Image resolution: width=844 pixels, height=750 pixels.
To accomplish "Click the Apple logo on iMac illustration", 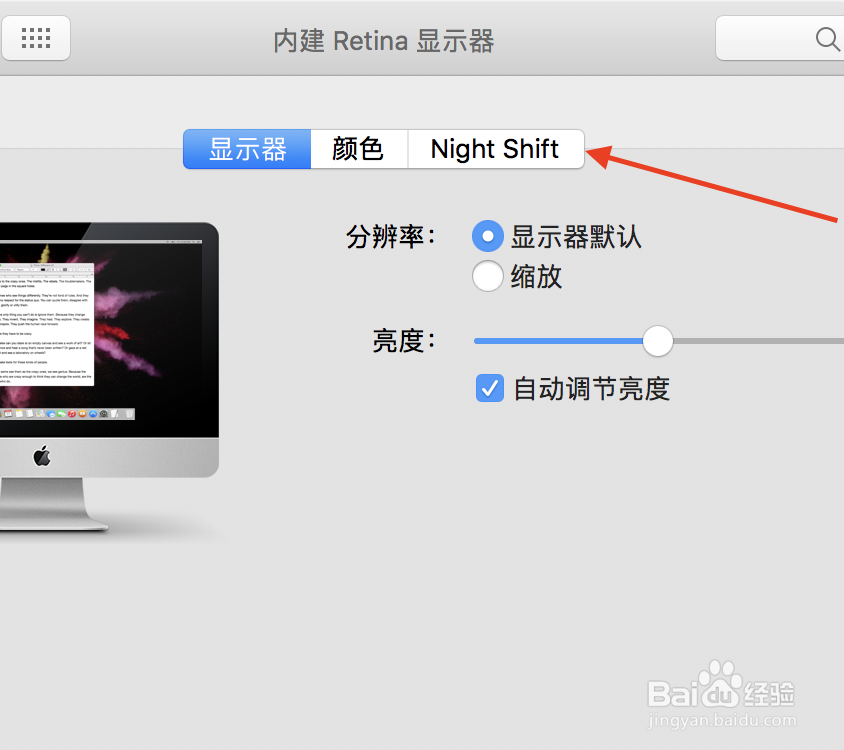I will [42, 456].
